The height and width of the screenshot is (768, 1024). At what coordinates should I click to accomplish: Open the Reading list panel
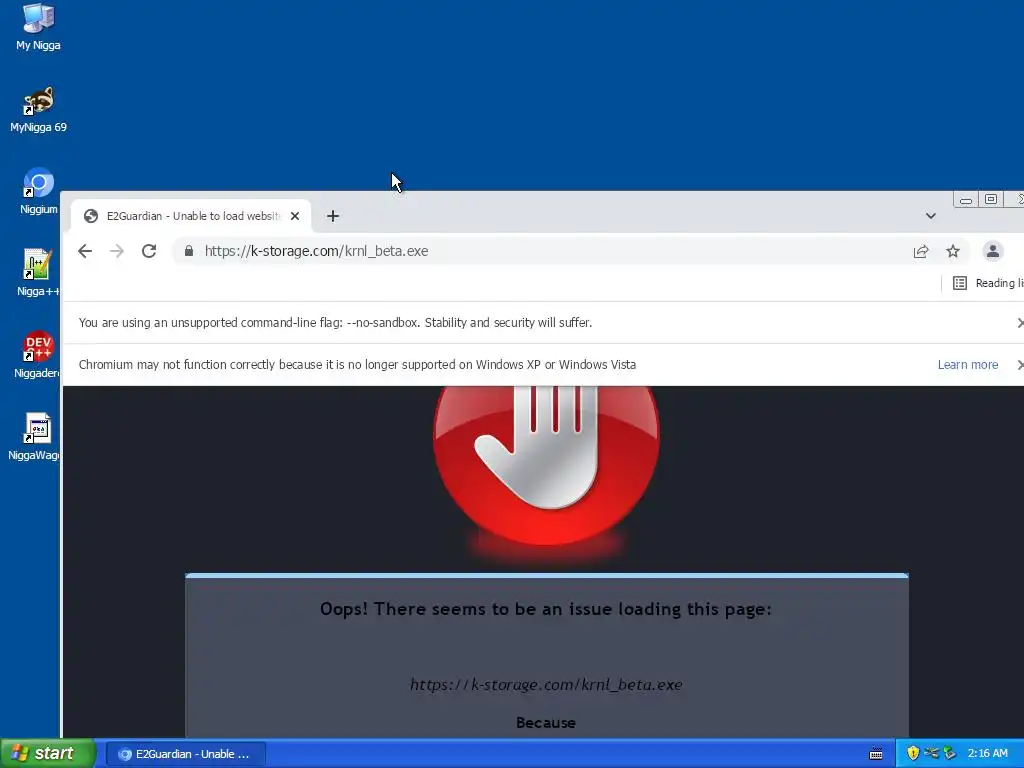pos(987,283)
